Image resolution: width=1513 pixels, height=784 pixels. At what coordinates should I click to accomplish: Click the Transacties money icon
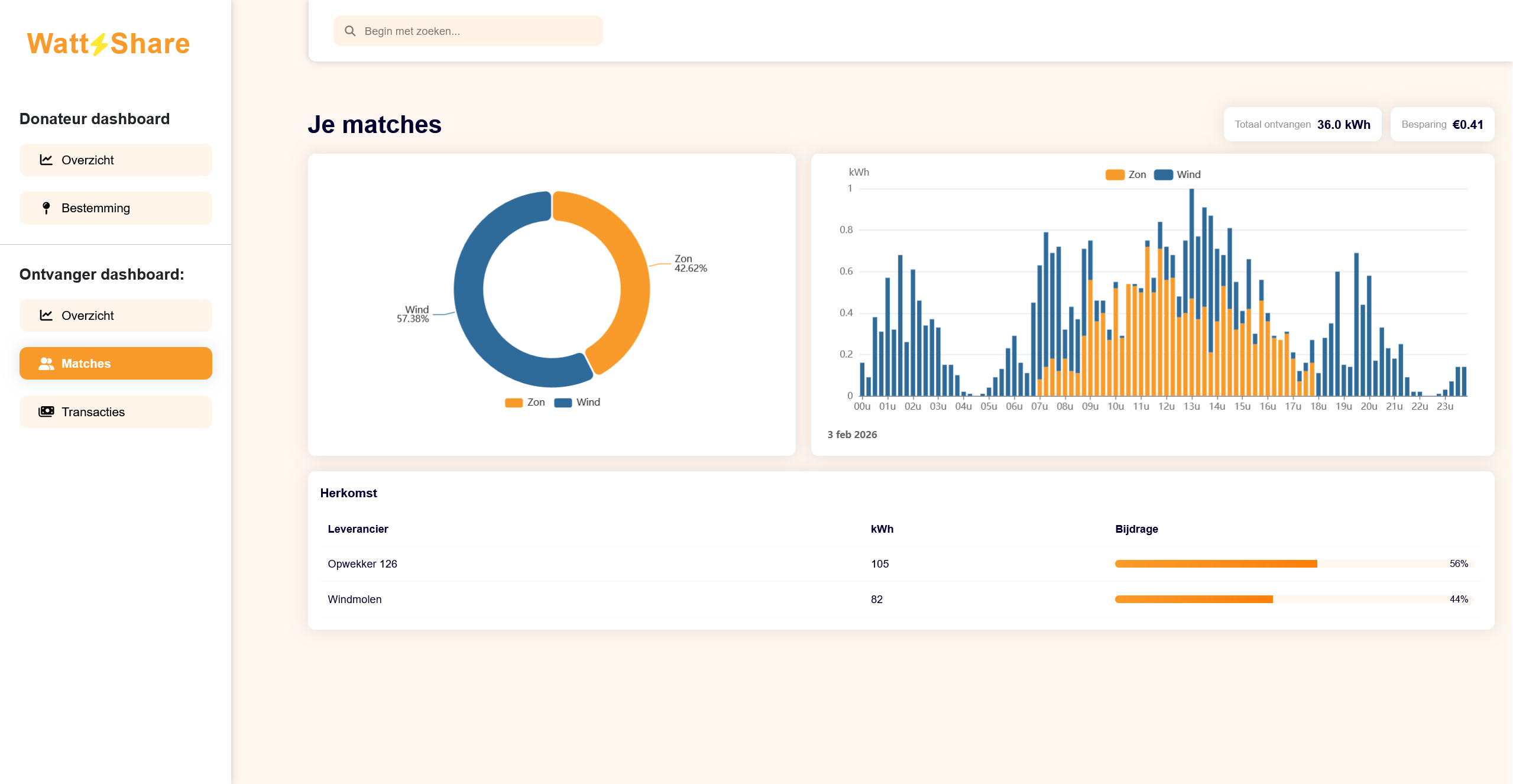46,412
